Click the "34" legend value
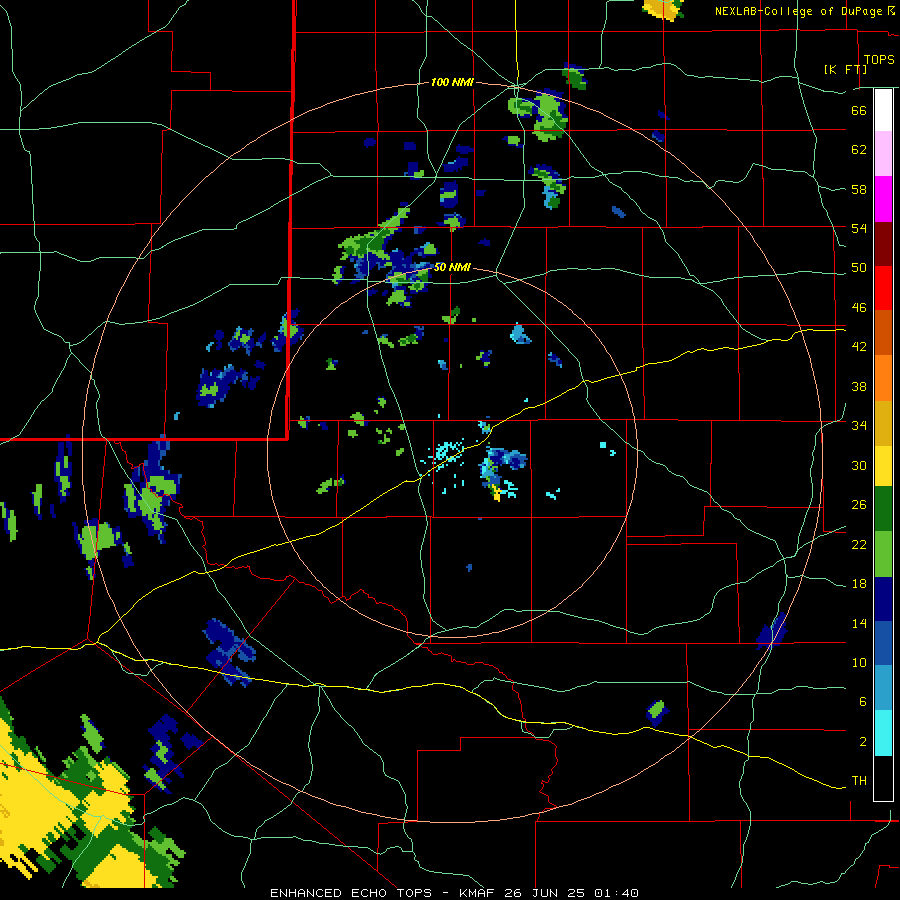900x900 pixels. tap(859, 426)
